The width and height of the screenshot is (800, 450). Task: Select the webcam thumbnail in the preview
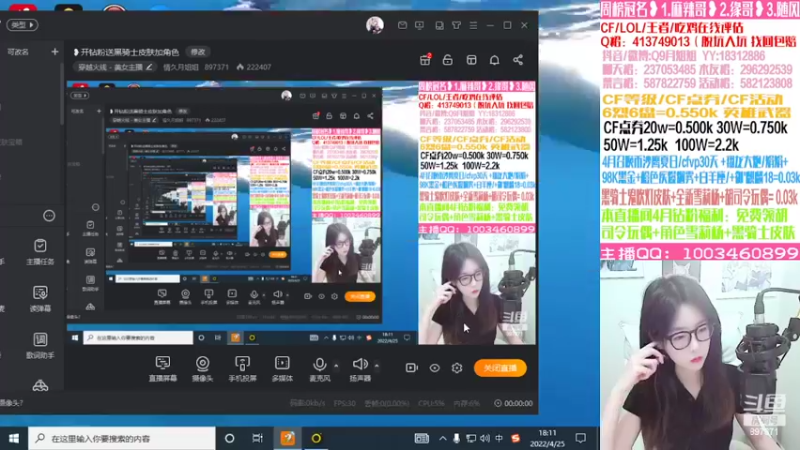pyautogui.click(x=477, y=289)
